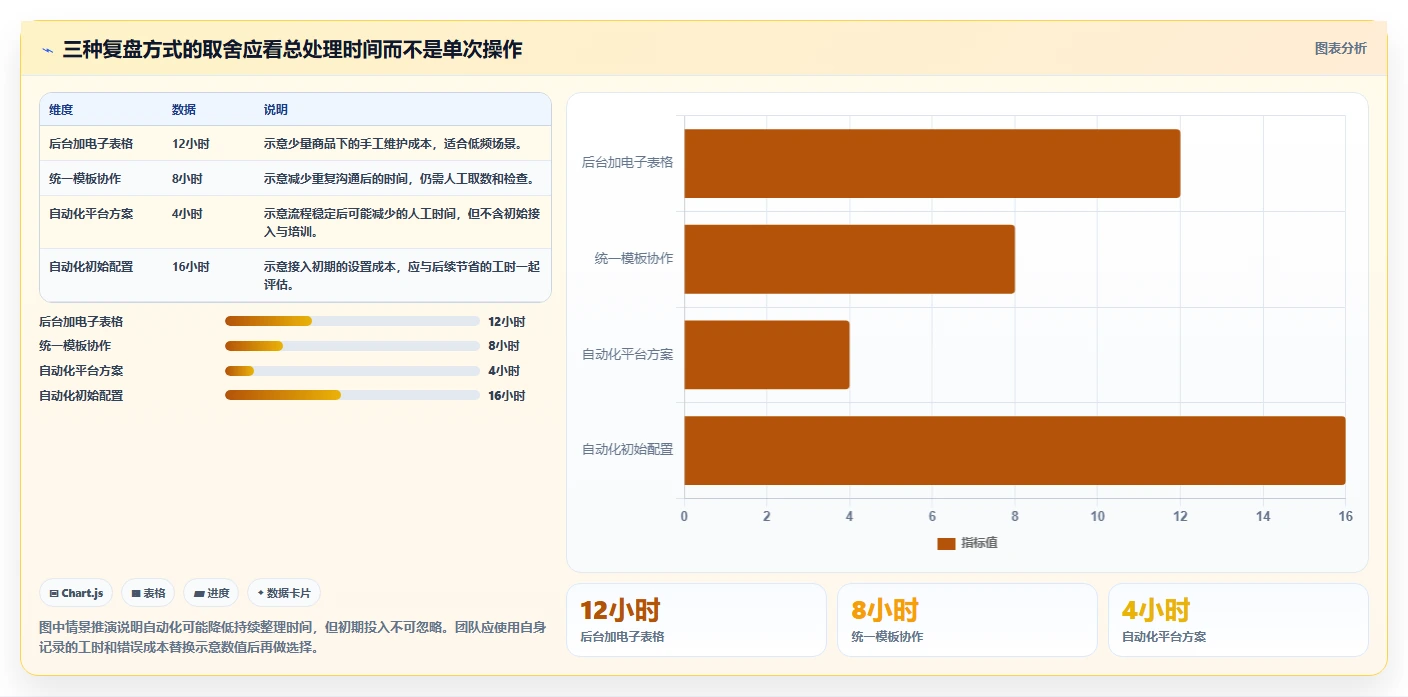Click the 8小时 value after the progress bar
The height and width of the screenshot is (697, 1408).
point(503,346)
